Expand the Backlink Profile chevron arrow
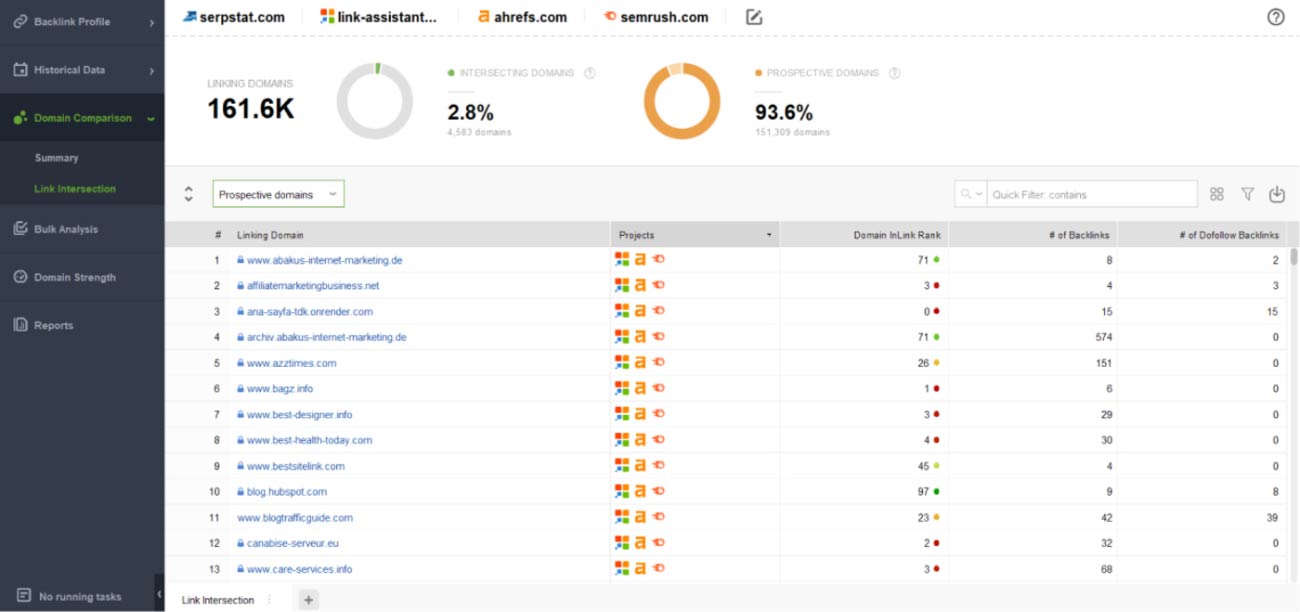The image size is (1300, 612). pos(151,22)
